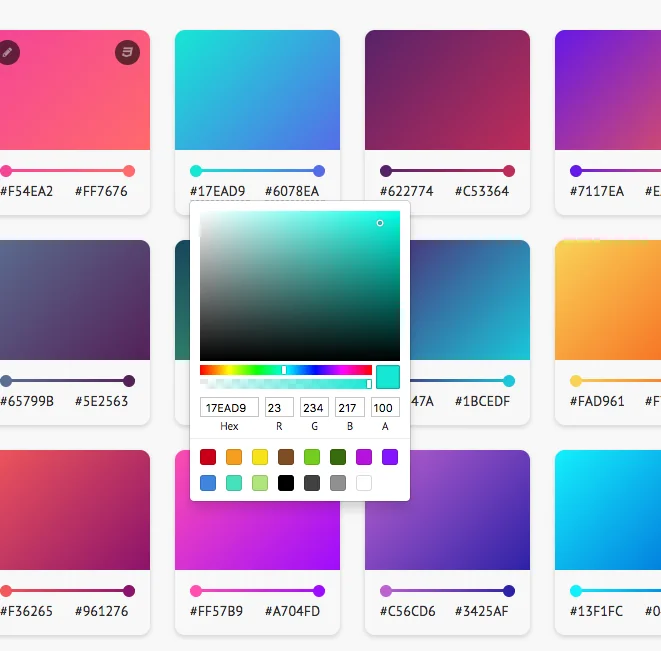Select the orange preset color swatch
661x651 pixels.
pos(234,457)
